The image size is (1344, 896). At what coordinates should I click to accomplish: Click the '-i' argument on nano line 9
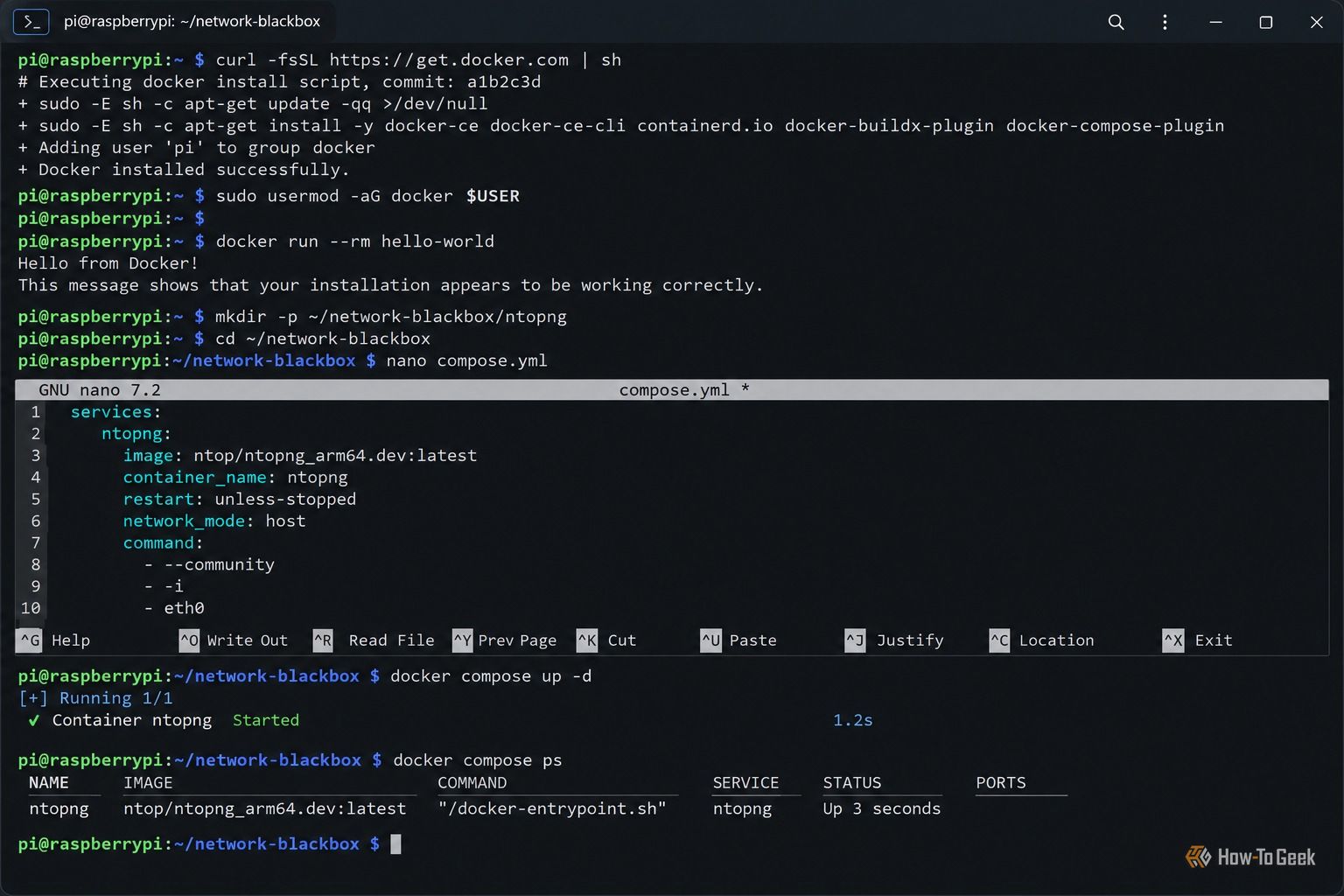click(x=174, y=587)
